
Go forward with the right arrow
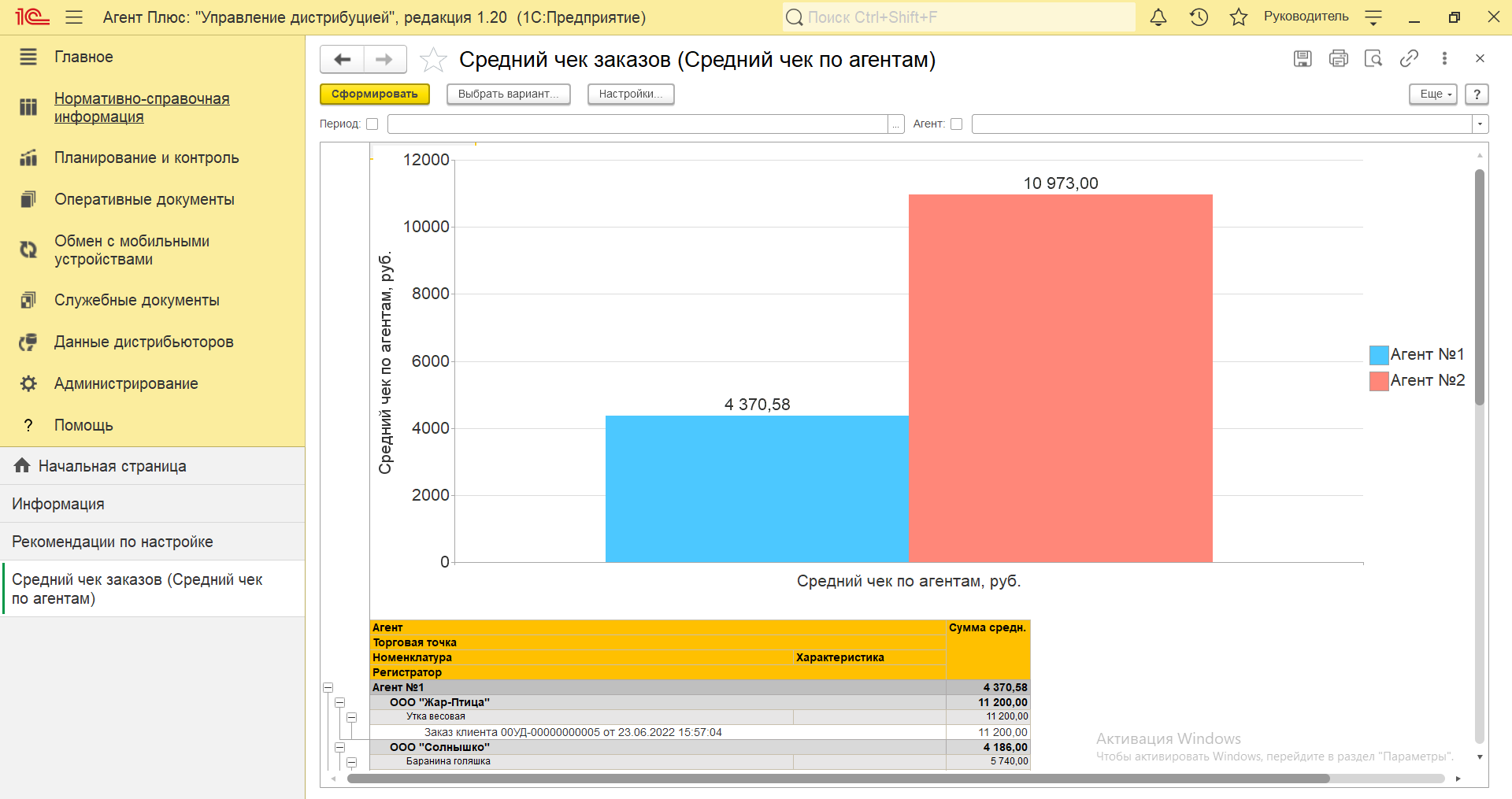click(384, 59)
